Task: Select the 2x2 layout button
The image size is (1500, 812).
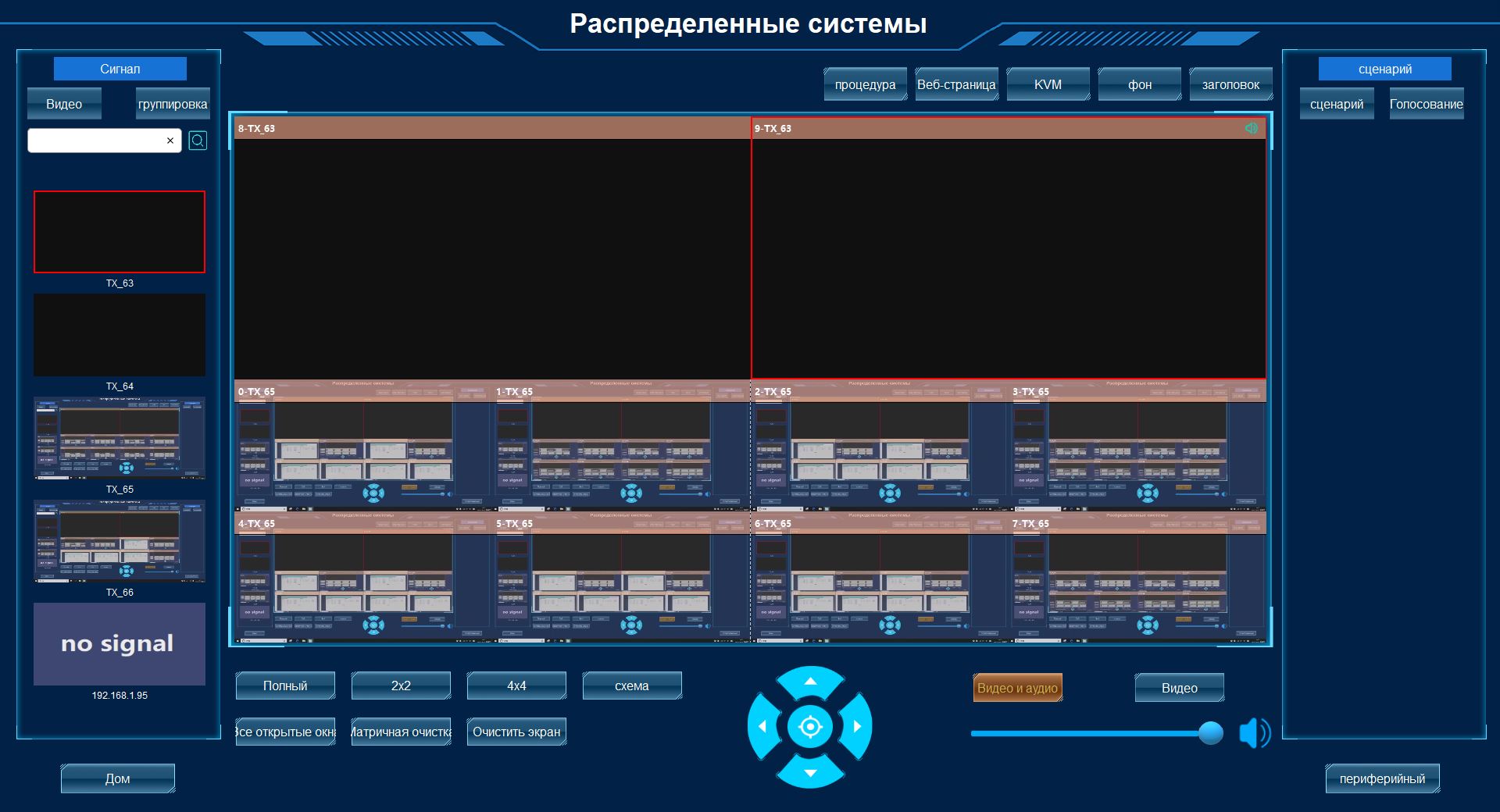Action: (x=401, y=686)
